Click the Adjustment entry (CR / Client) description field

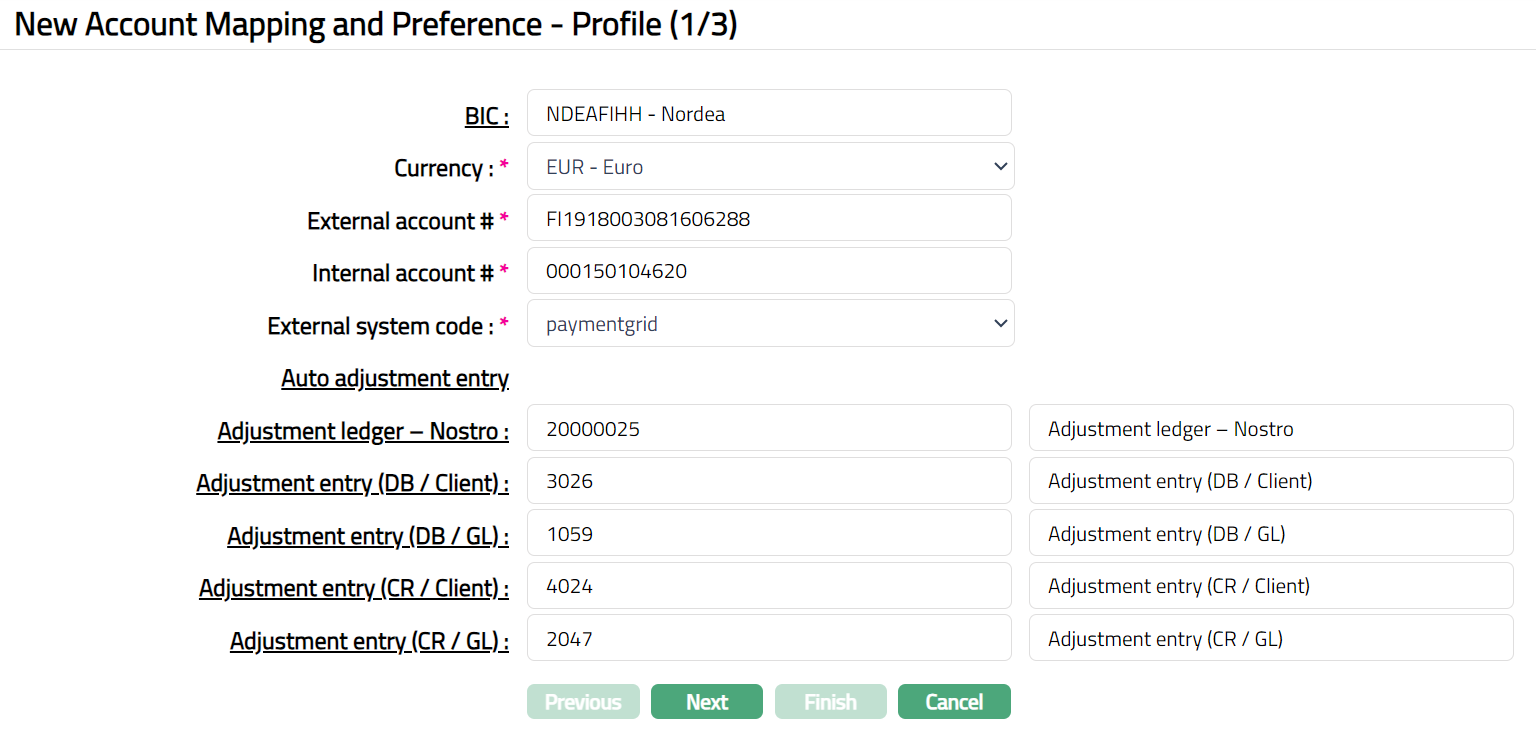[x=1270, y=586]
